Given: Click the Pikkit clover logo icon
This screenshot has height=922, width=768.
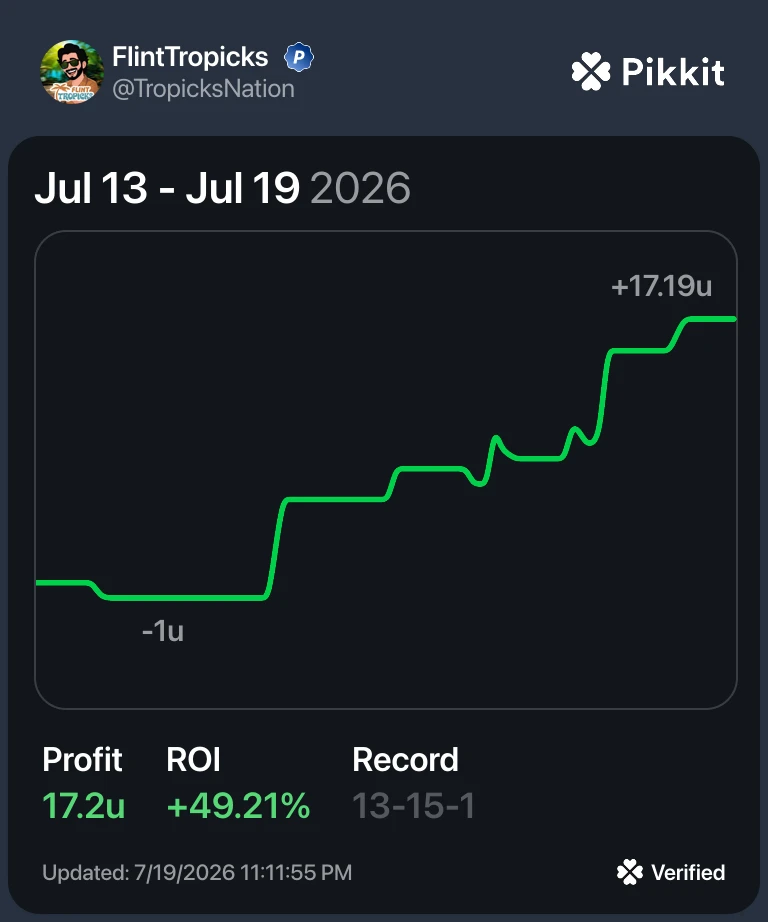Looking at the screenshot, I should [x=590, y=72].
